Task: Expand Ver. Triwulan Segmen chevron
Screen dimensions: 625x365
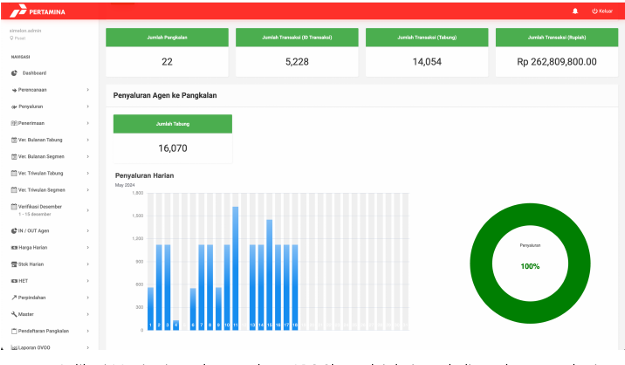Action: (x=88, y=190)
